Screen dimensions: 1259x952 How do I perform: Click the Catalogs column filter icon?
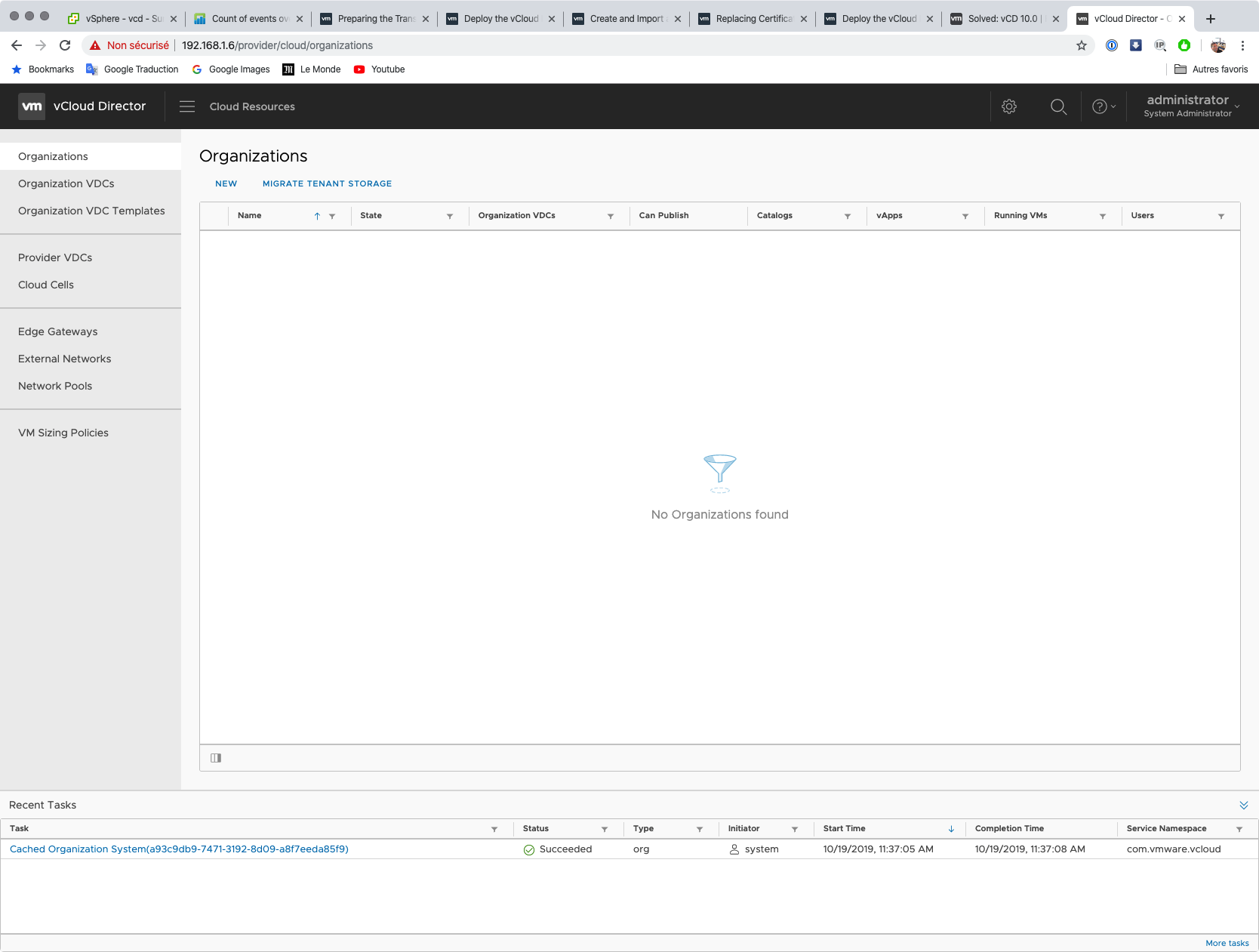pos(848,216)
